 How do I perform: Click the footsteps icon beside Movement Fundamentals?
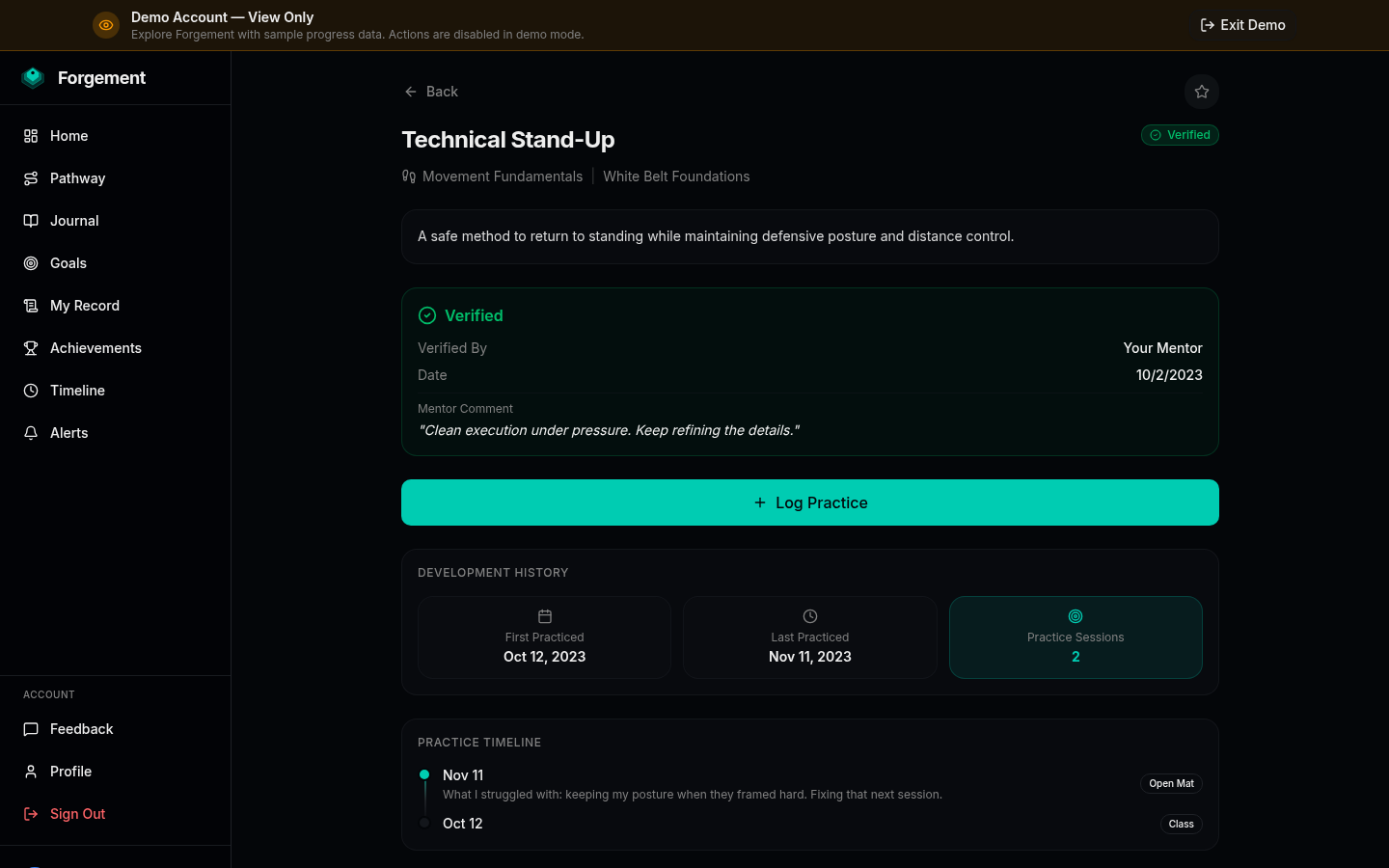click(409, 176)
